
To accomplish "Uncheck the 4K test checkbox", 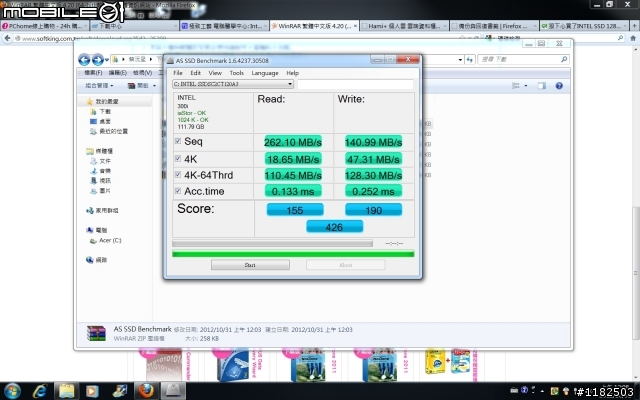I will click(178, 158).
